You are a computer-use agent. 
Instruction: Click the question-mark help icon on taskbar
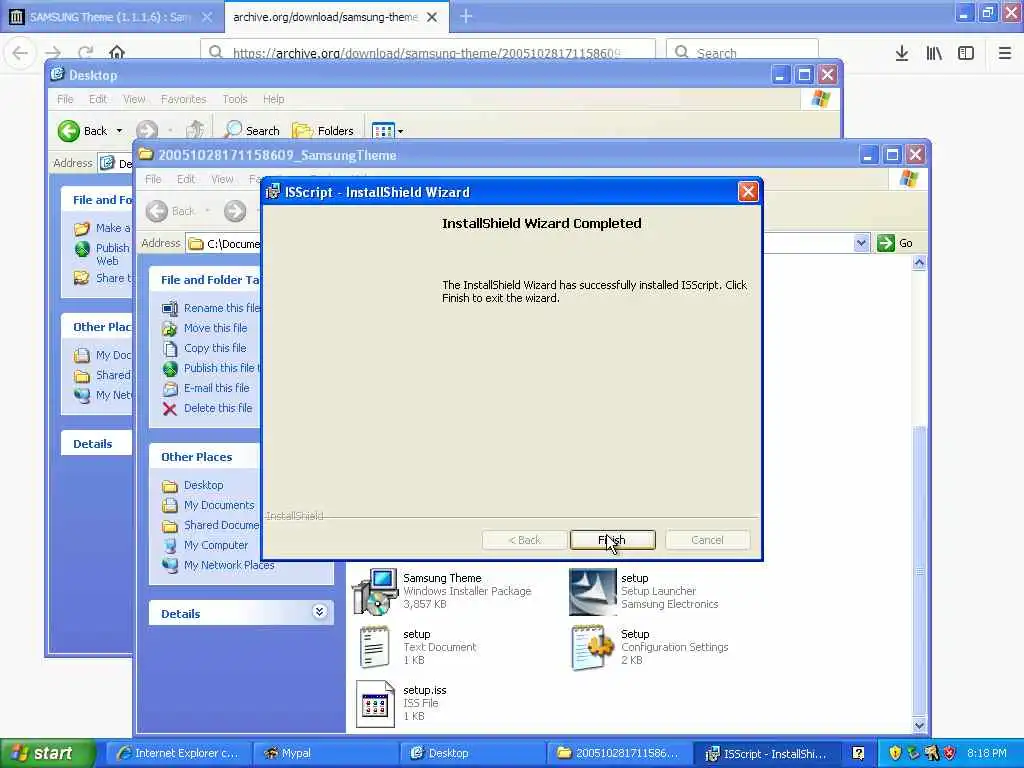tap(858, 753)
